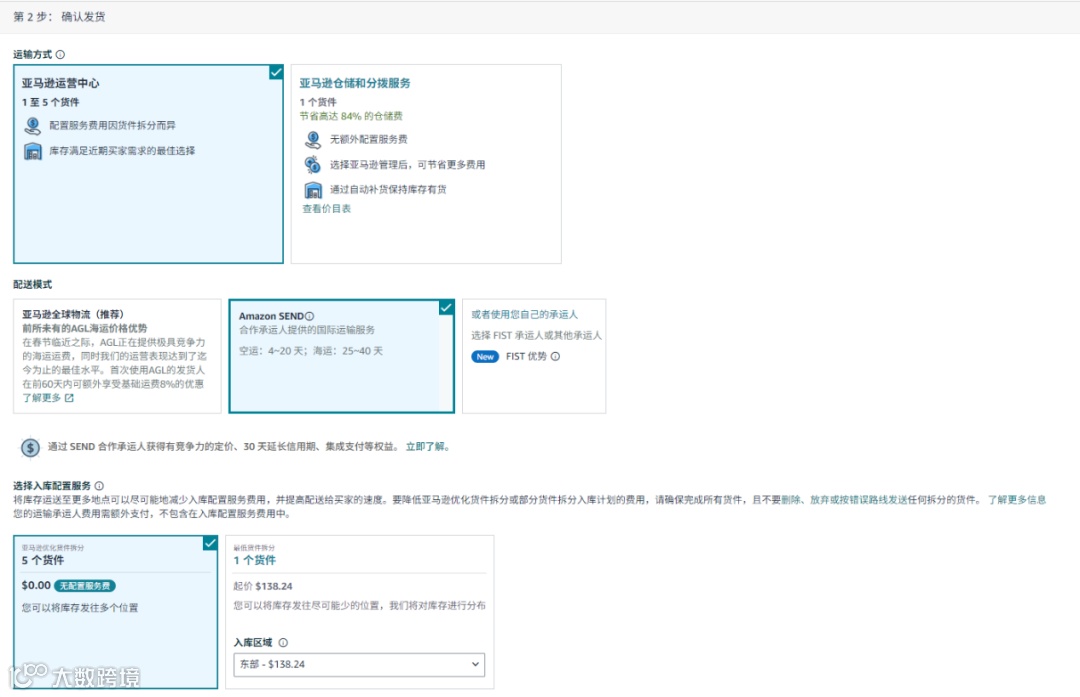
Task: Click the New badge beside FIST 优势
Action: pos(485,357)
